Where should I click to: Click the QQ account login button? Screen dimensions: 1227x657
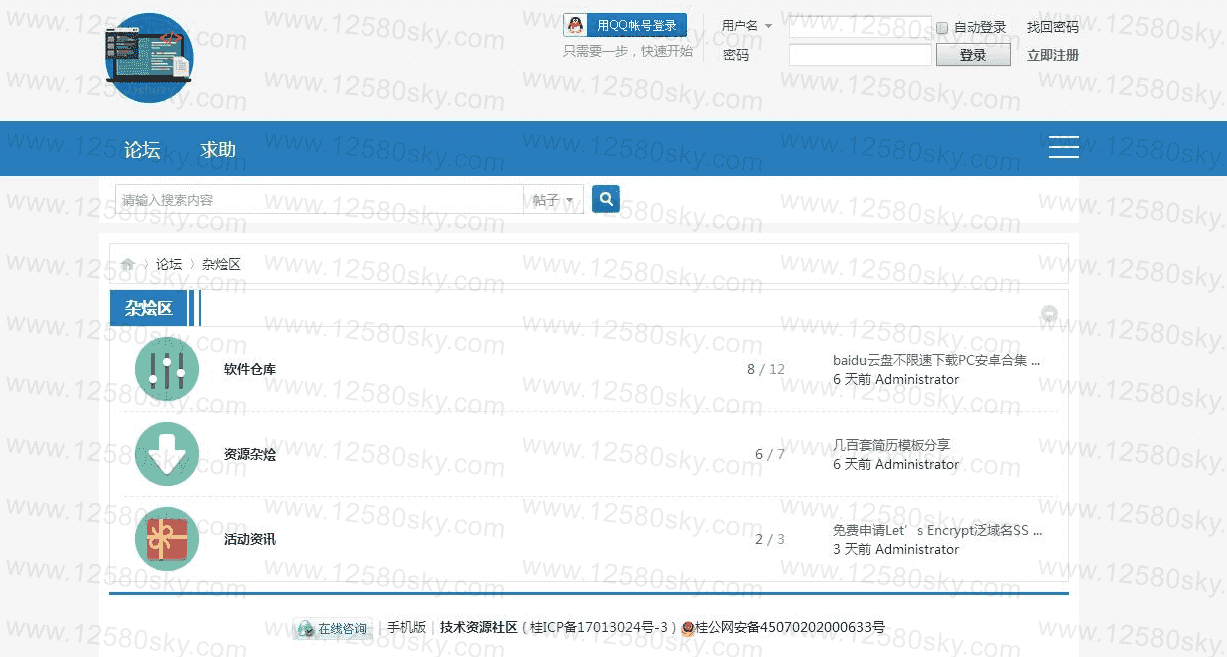(625, 26)
